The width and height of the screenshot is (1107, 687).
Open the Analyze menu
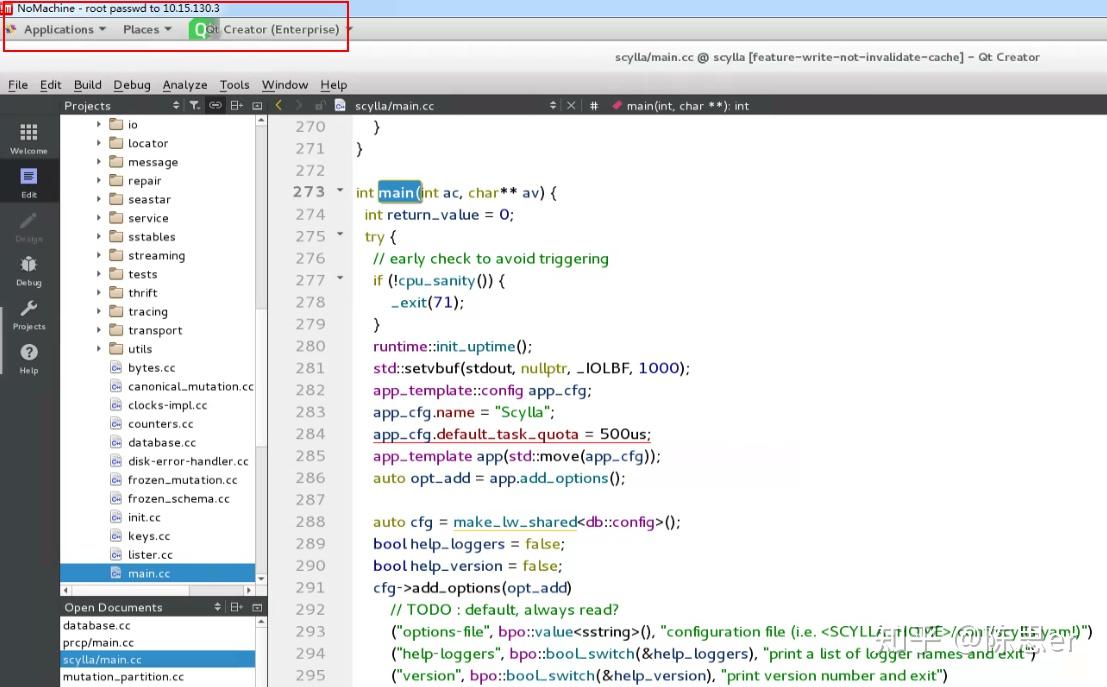[185, 85]
